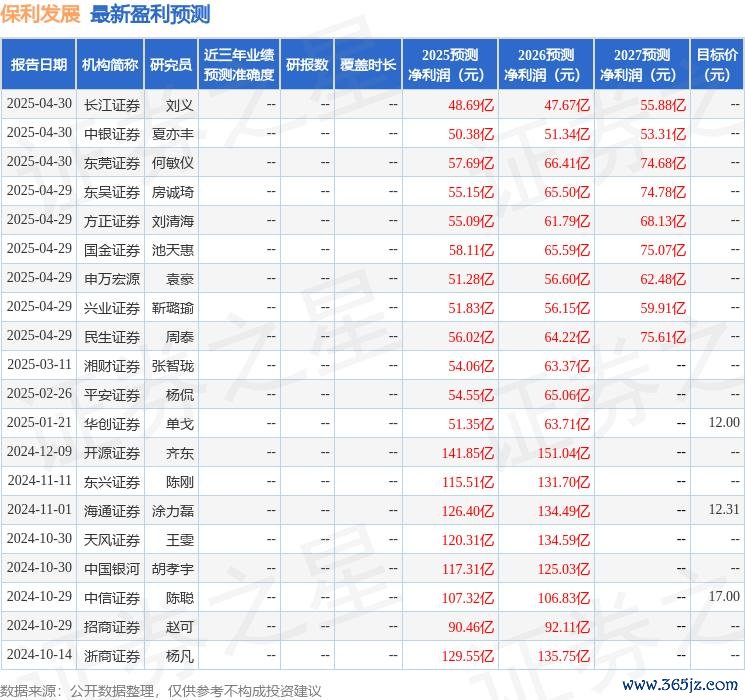Click the 75.61亿 profit value
This screenshot has width=745, height=700.
[663, 337]
